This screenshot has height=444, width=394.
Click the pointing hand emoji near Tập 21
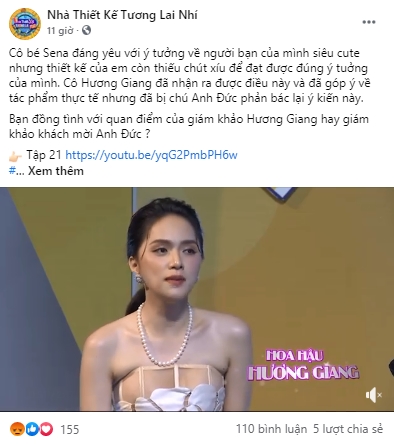15,156
